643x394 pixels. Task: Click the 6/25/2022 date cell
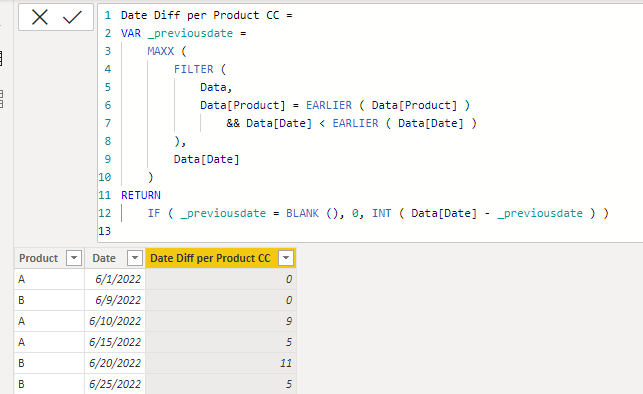coord(115,384)
